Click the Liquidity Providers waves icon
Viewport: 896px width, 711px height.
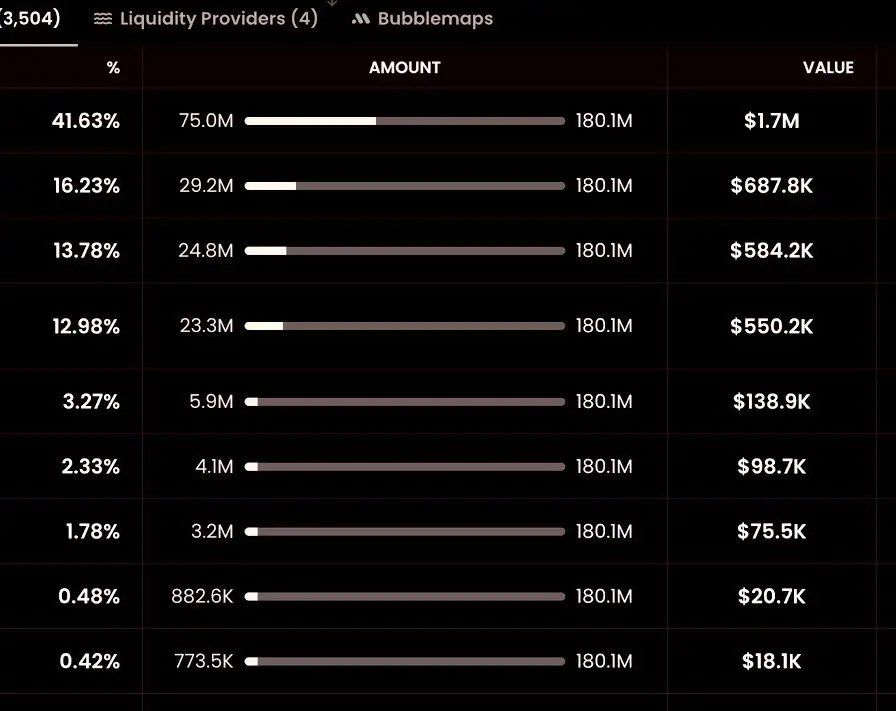pos(103,19)
